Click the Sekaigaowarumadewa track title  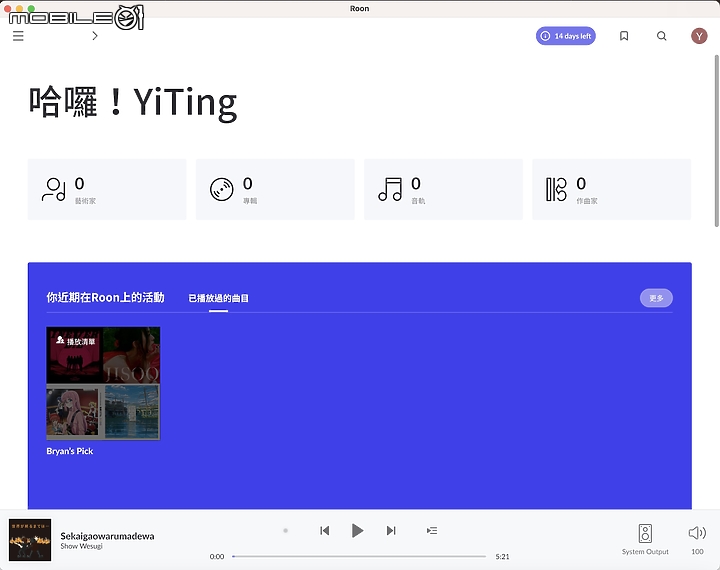[x=107, y=536]
